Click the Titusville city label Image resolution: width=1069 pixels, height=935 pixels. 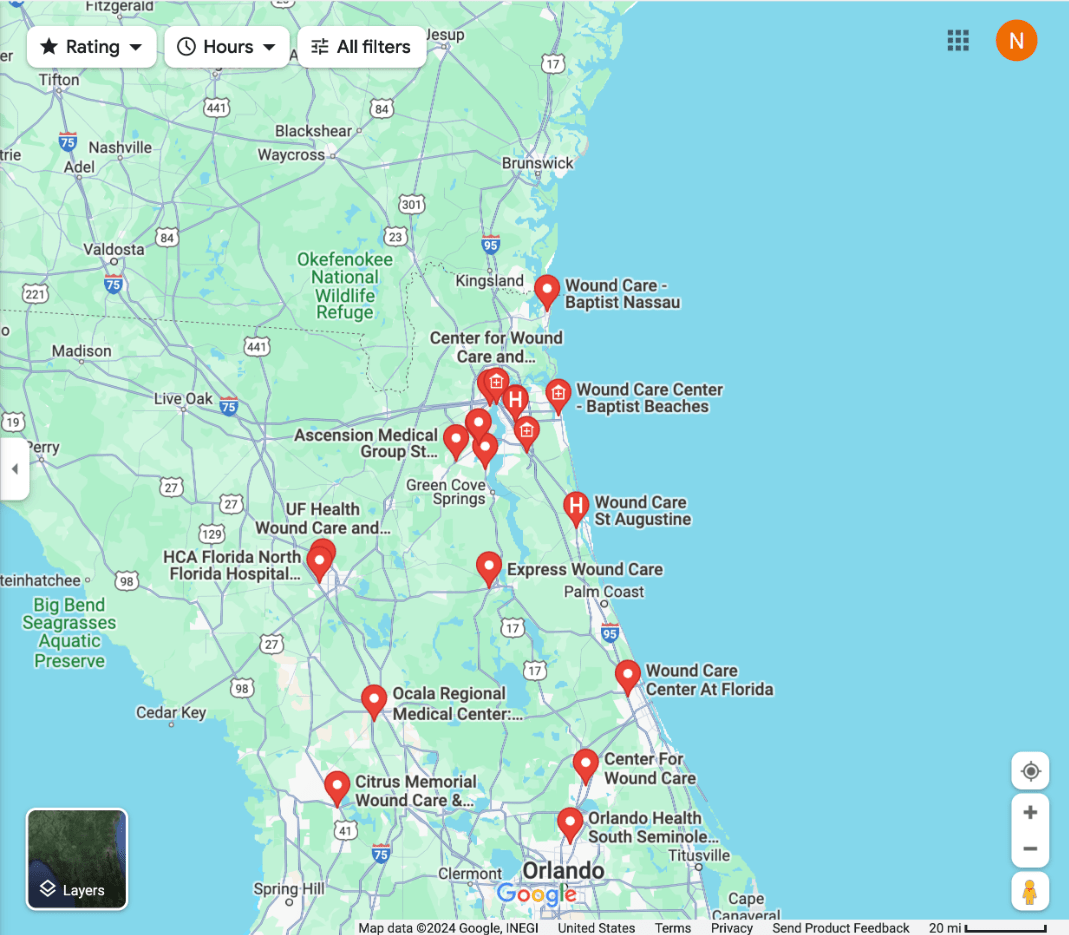[x=699, y=855]
